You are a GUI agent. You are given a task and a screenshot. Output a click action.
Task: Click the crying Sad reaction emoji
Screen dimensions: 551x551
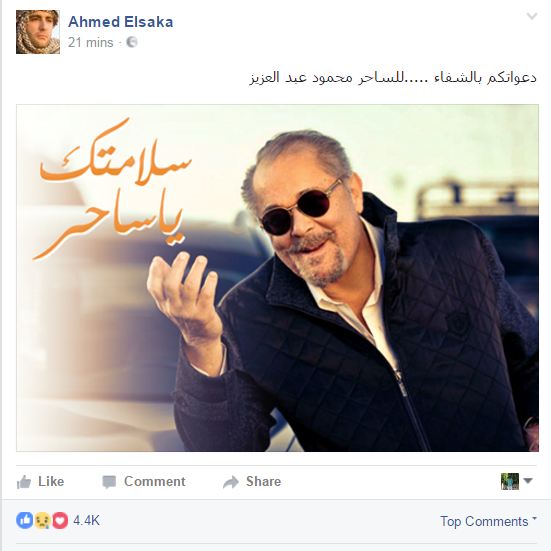43,520
